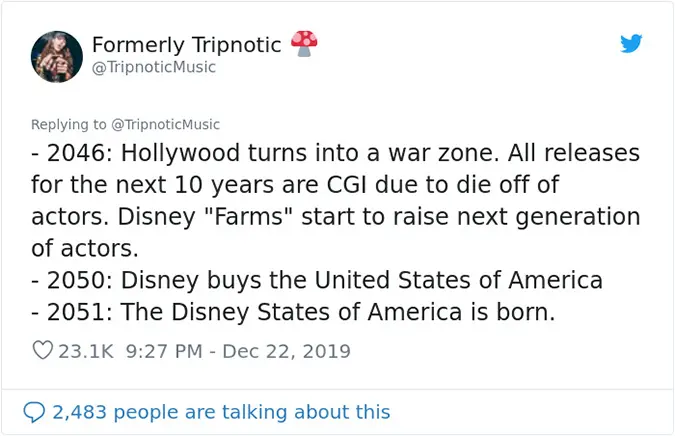Visit the @TripnoticMusic handle below the name
Screen dimensions: 675x436
(153, 67)
